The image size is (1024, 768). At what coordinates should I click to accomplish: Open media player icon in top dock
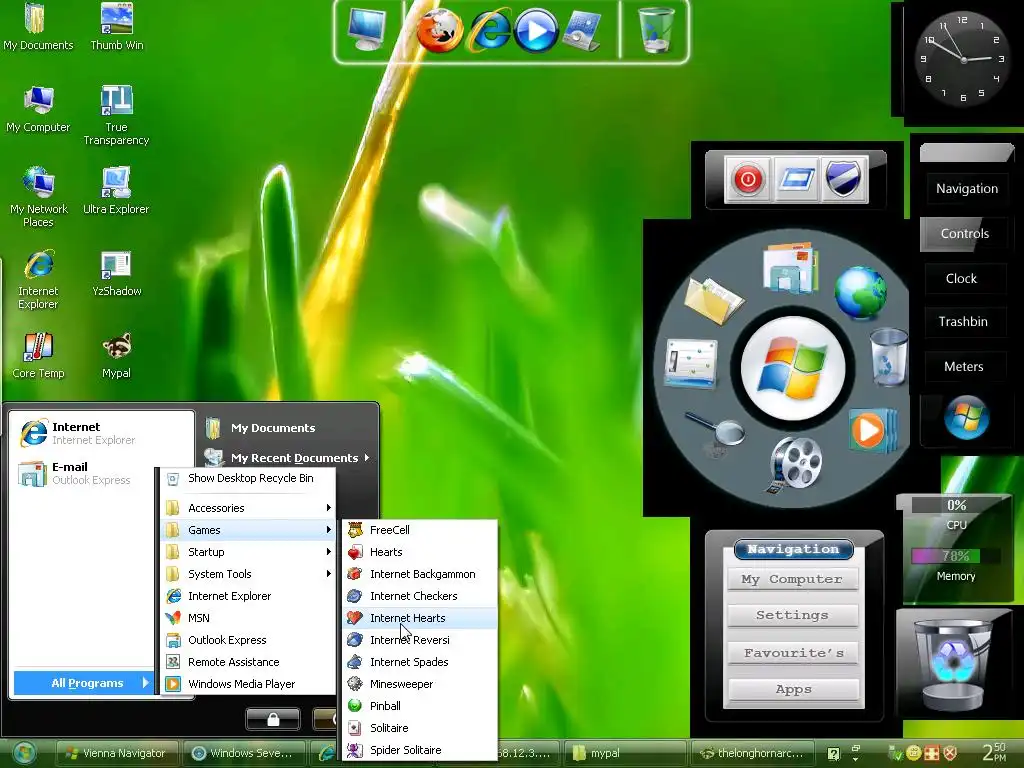(536, 31)
